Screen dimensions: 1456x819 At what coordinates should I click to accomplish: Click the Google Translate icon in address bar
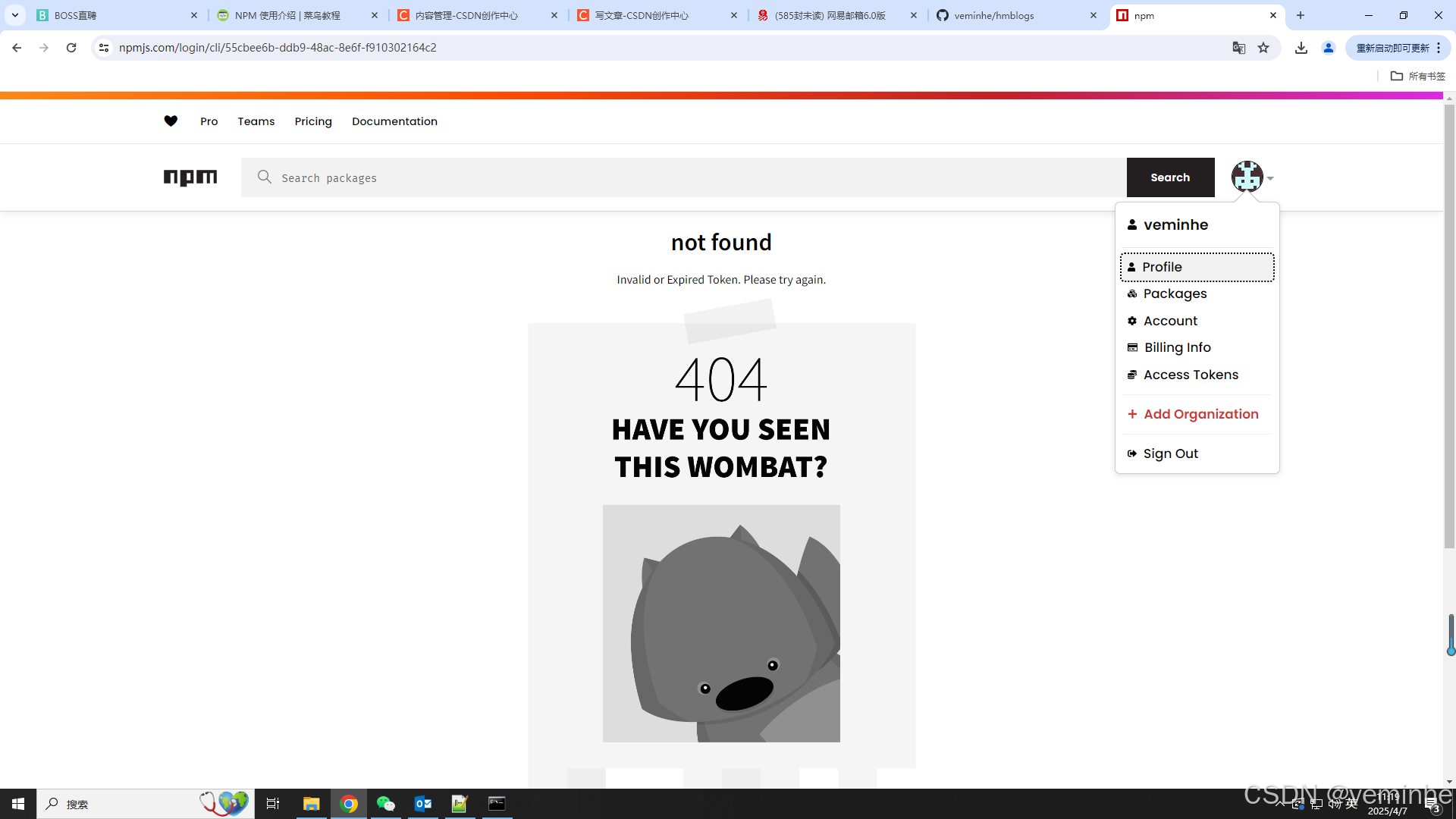pos(1239,48)
